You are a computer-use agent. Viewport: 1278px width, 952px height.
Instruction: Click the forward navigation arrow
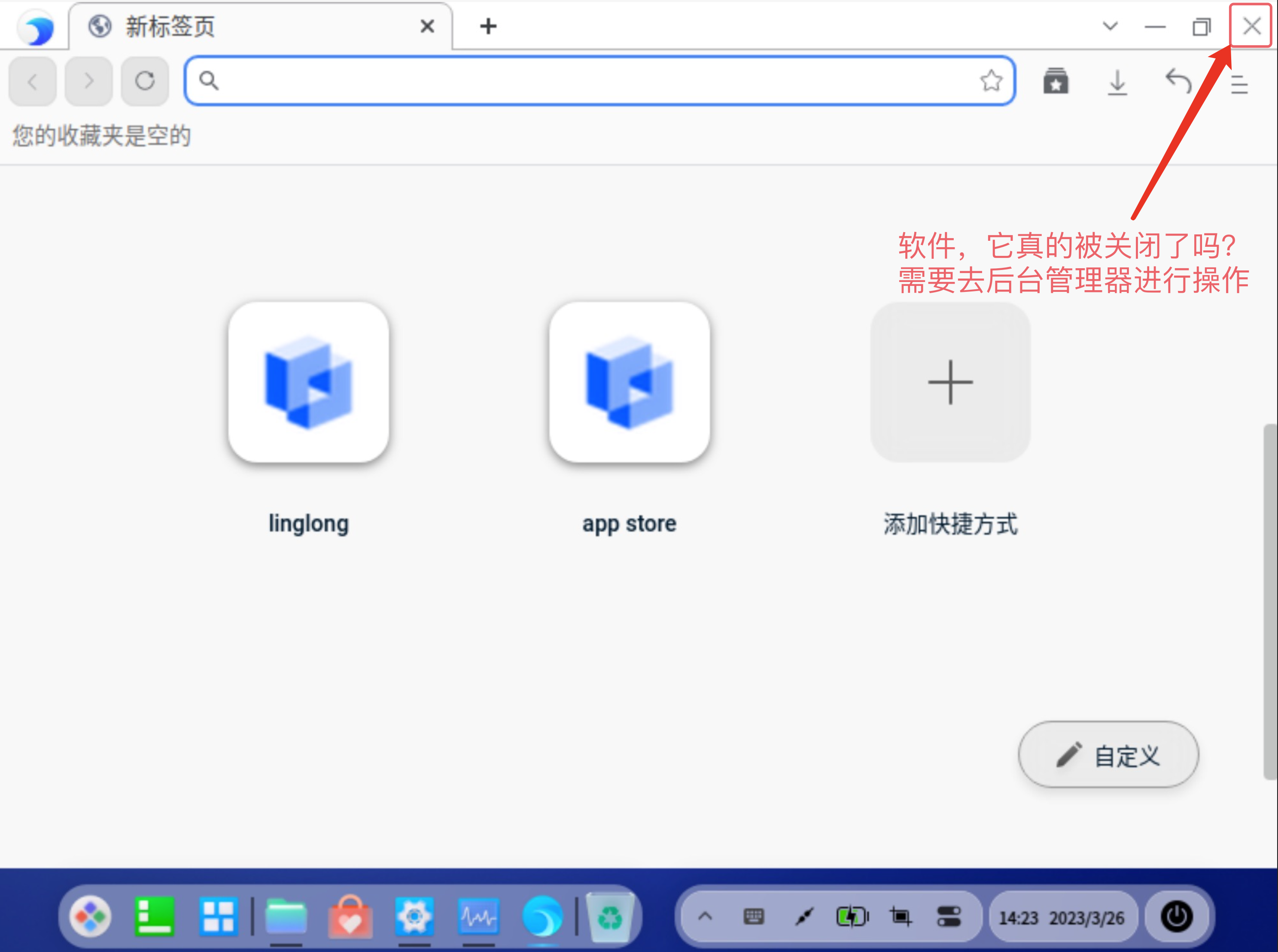[88, 81]
